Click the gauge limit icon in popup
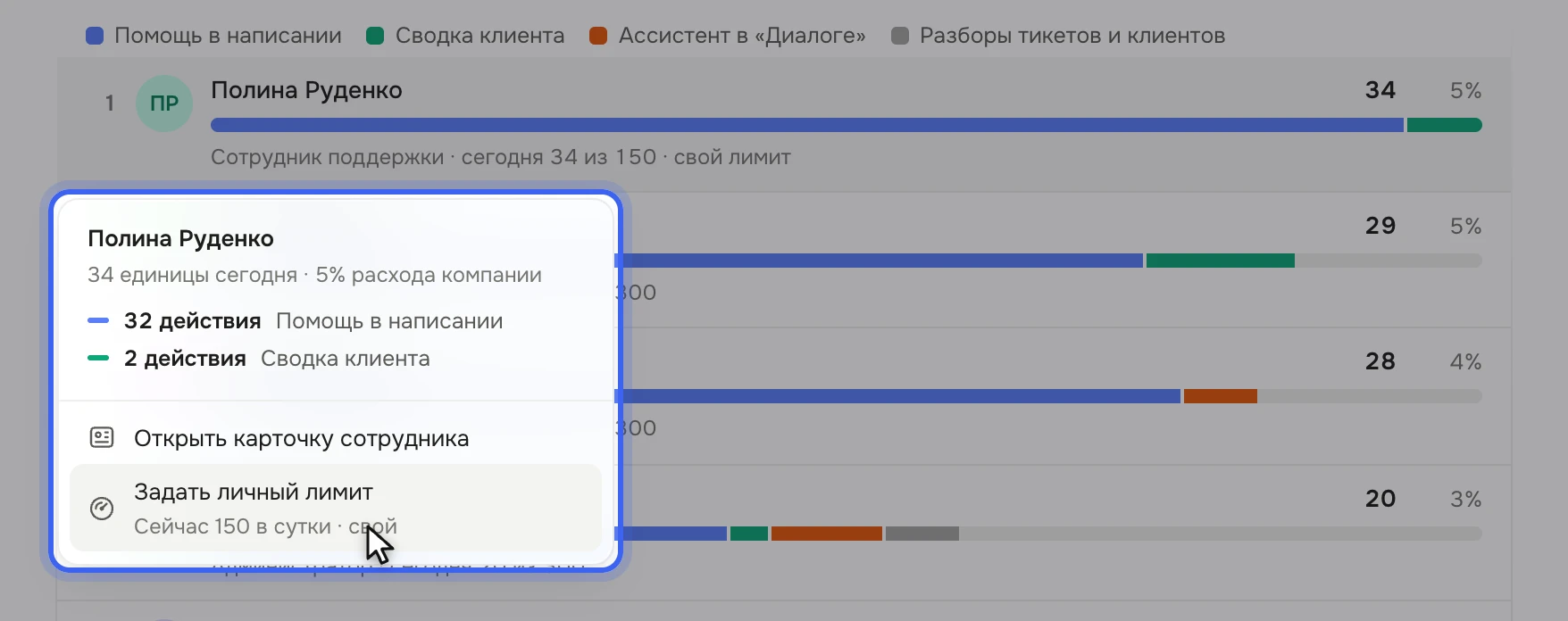Image resolution: width=1568 pixels, height=621 pixels. coord(102,509)
